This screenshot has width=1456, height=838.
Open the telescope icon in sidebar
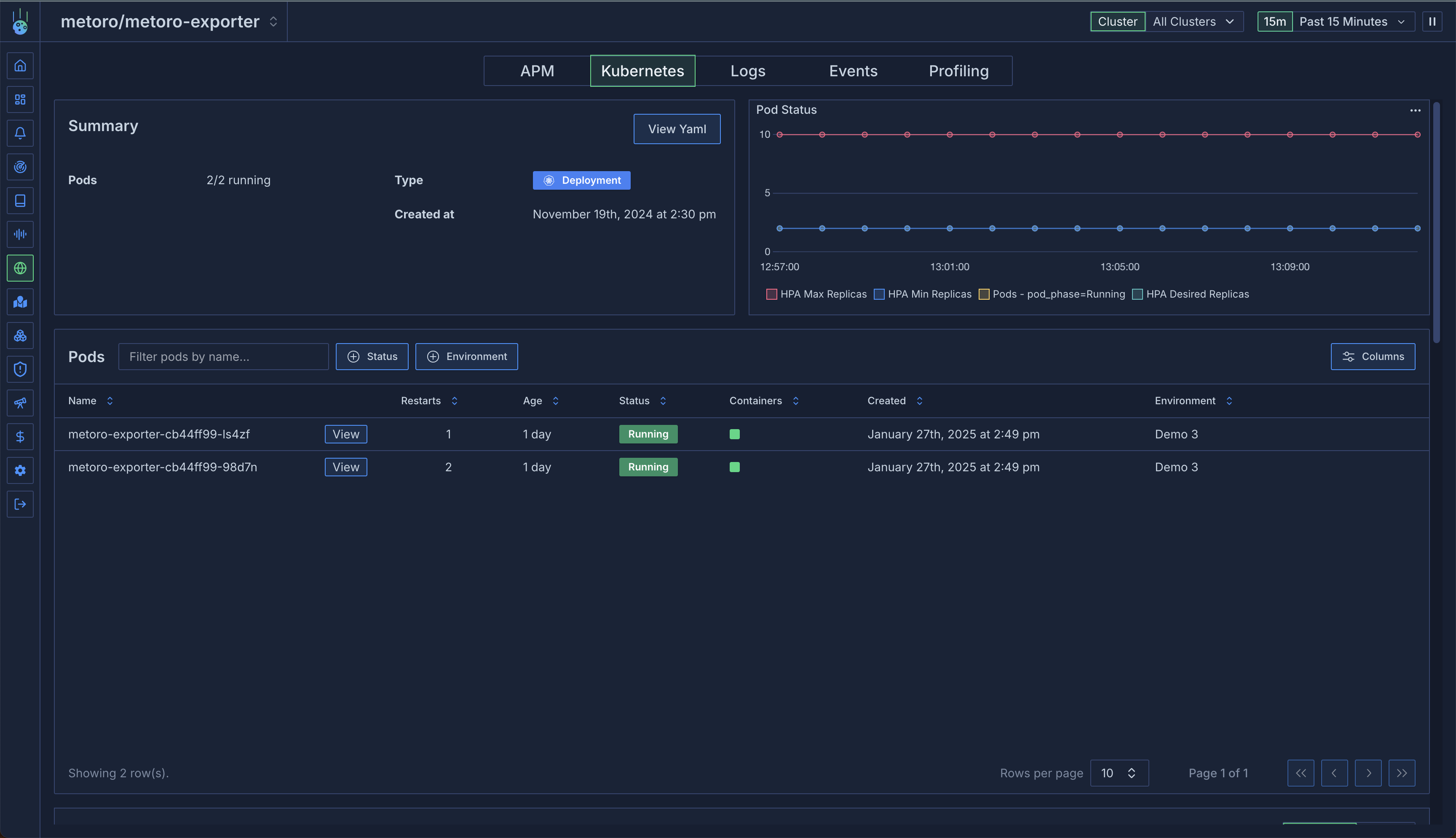(x=20, y=403)
